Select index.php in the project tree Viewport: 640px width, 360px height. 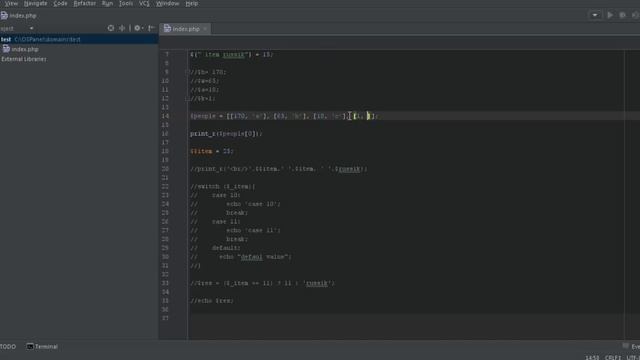pyautogui.click(x=24, y=49)
